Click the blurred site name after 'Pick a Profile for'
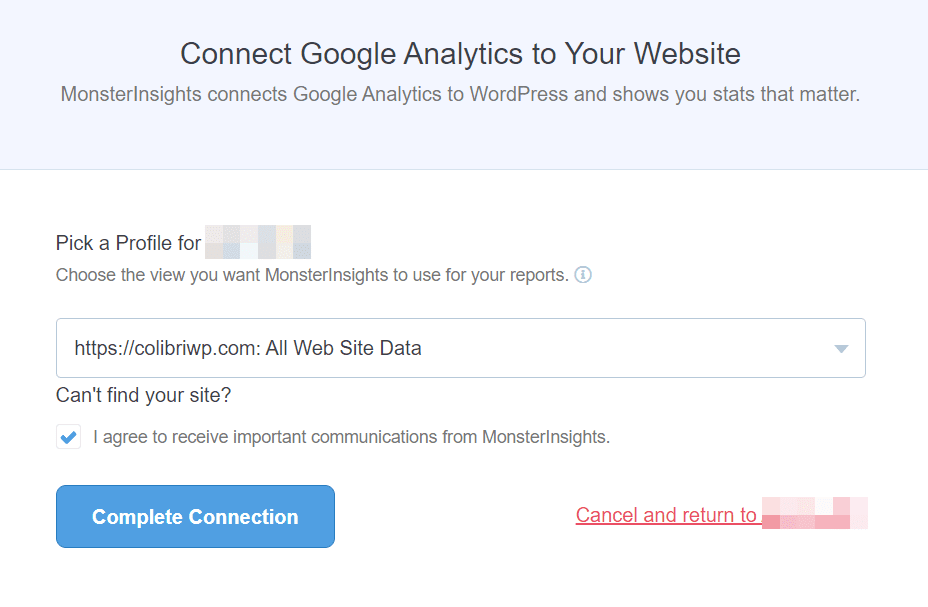Image resolution: width=928 pixels, height=607 pixels. point(258,242)
